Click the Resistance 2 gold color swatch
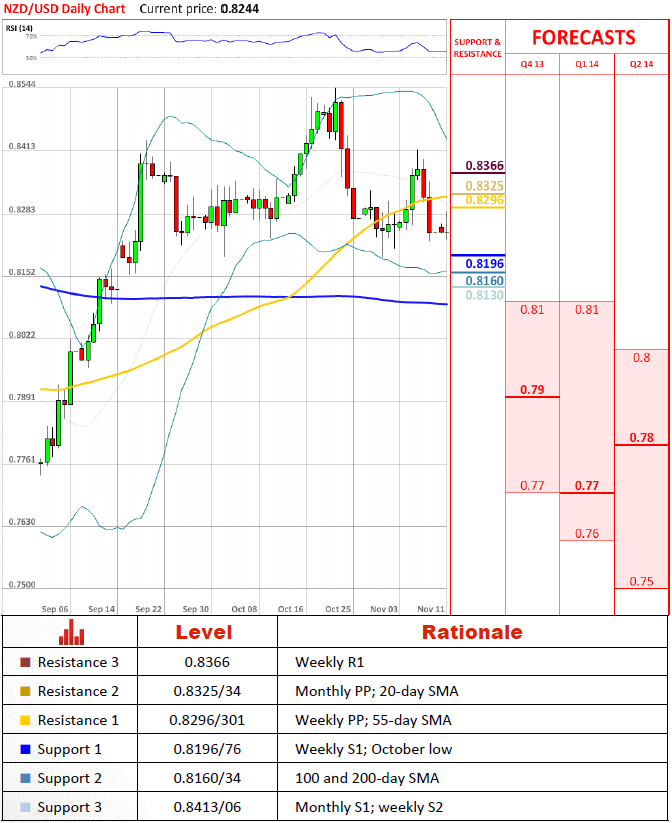Image resolution: width=672 pixels, height=823 pixels. (x=25, y=691)
